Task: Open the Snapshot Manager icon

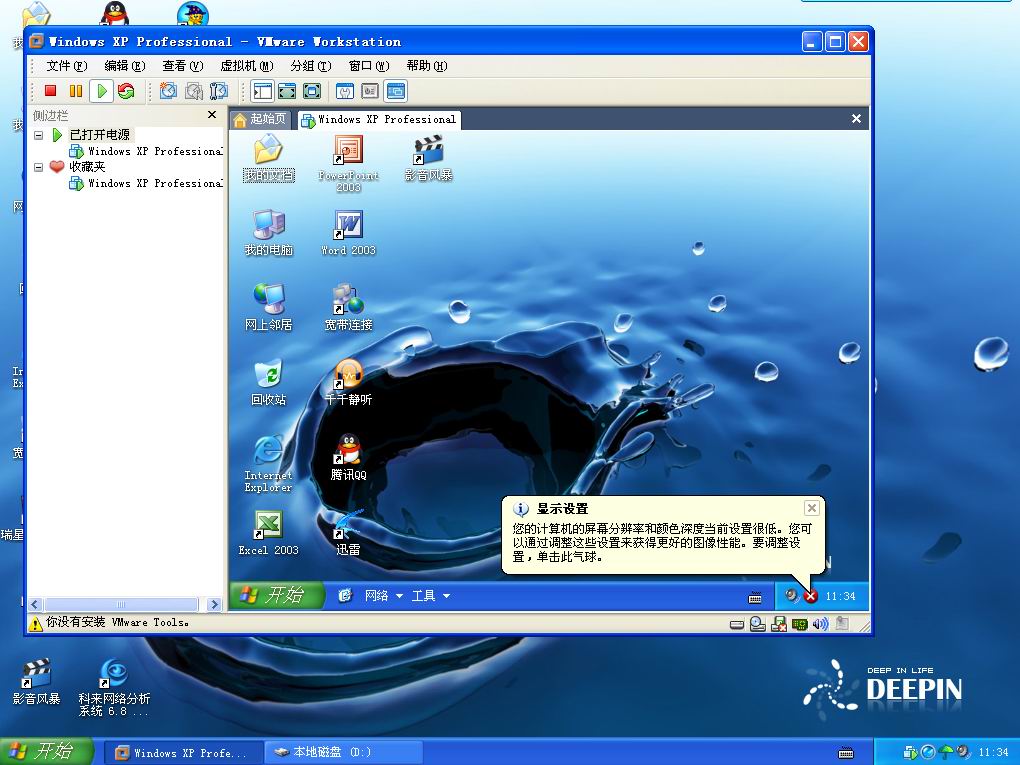Action: click(218, 91)
